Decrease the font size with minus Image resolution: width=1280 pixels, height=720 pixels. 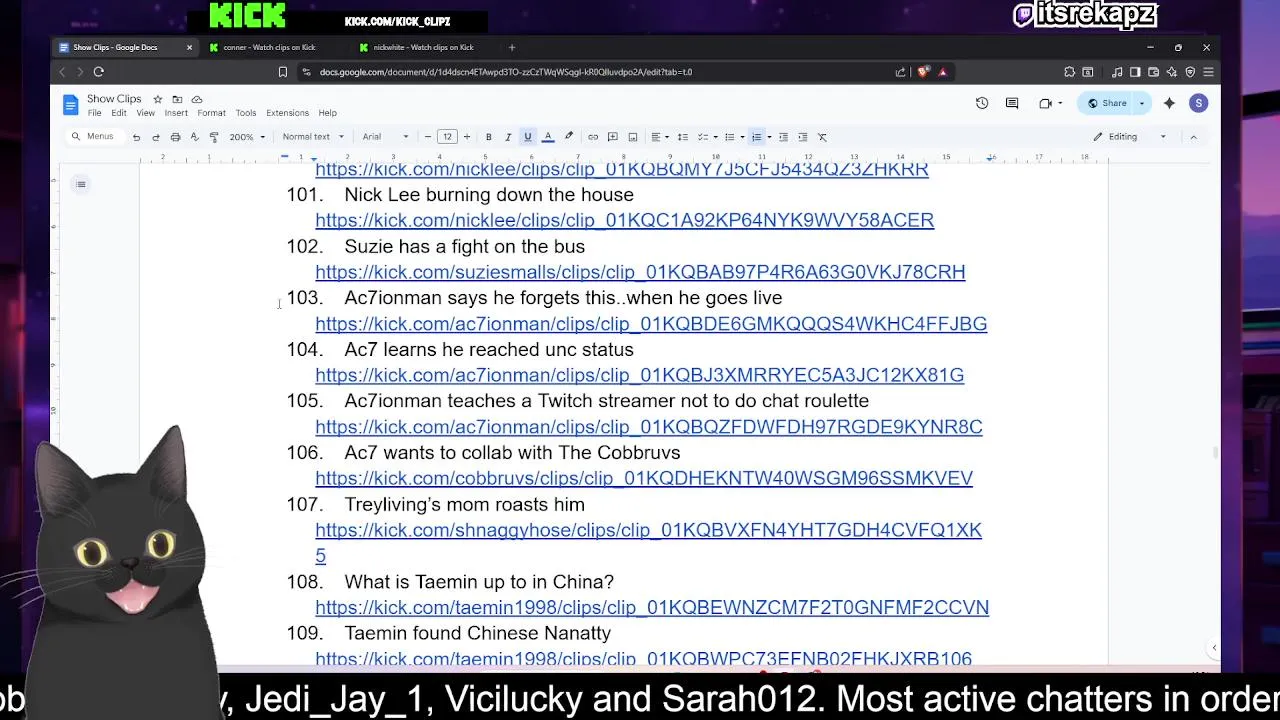428,137
